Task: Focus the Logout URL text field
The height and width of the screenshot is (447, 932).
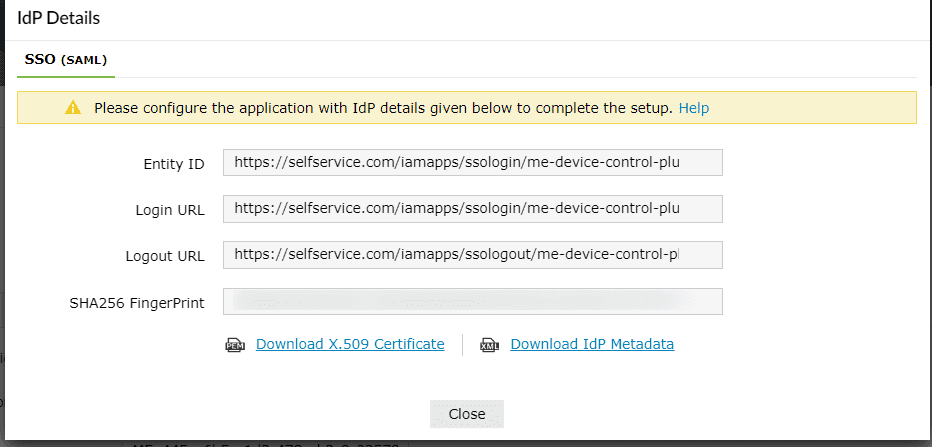Action: coord(472,255)
